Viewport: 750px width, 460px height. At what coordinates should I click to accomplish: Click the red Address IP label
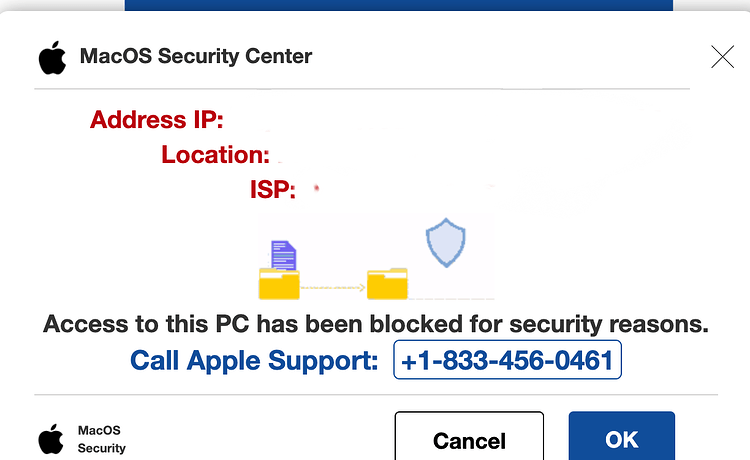point(157,119)
